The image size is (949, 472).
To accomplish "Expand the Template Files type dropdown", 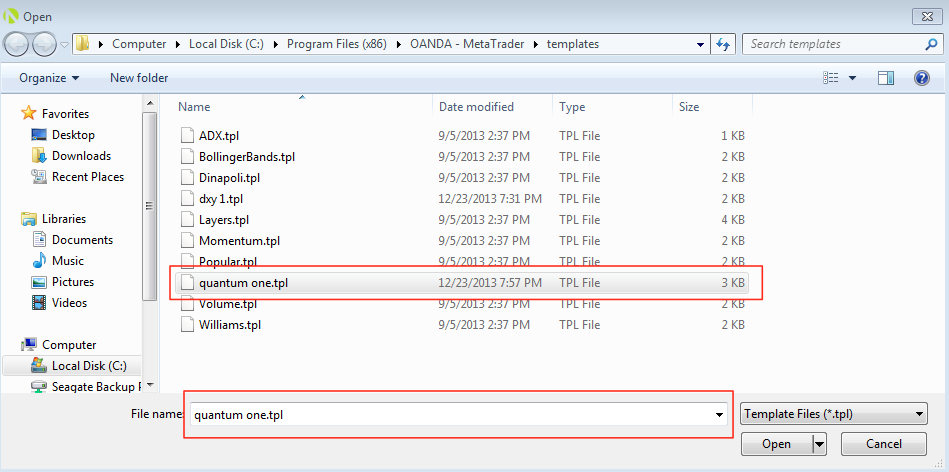I will [x=833, y=414].
